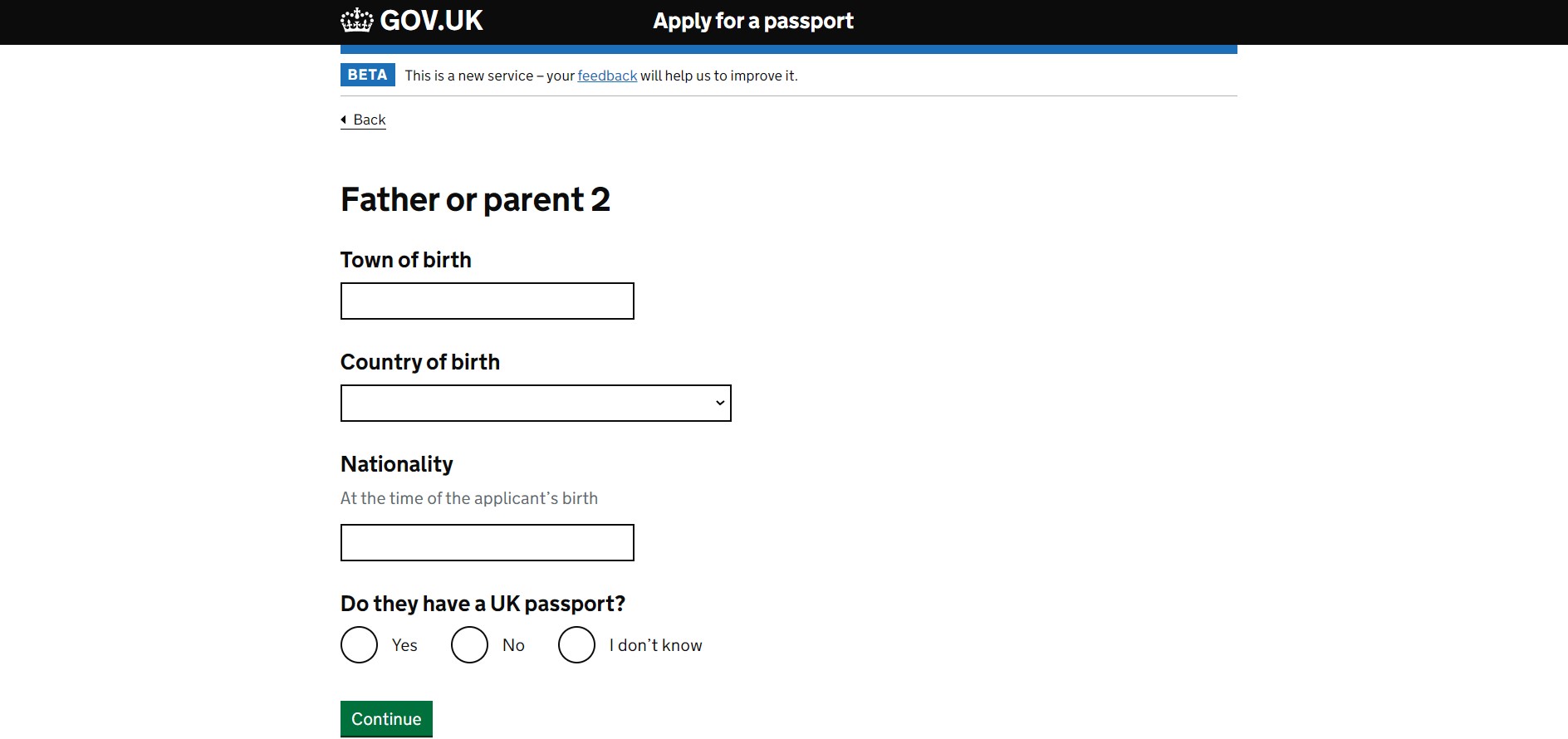Focus the Town of birth text field
1568x739 pixels.
pyautogui.click(x=487, y=301)
